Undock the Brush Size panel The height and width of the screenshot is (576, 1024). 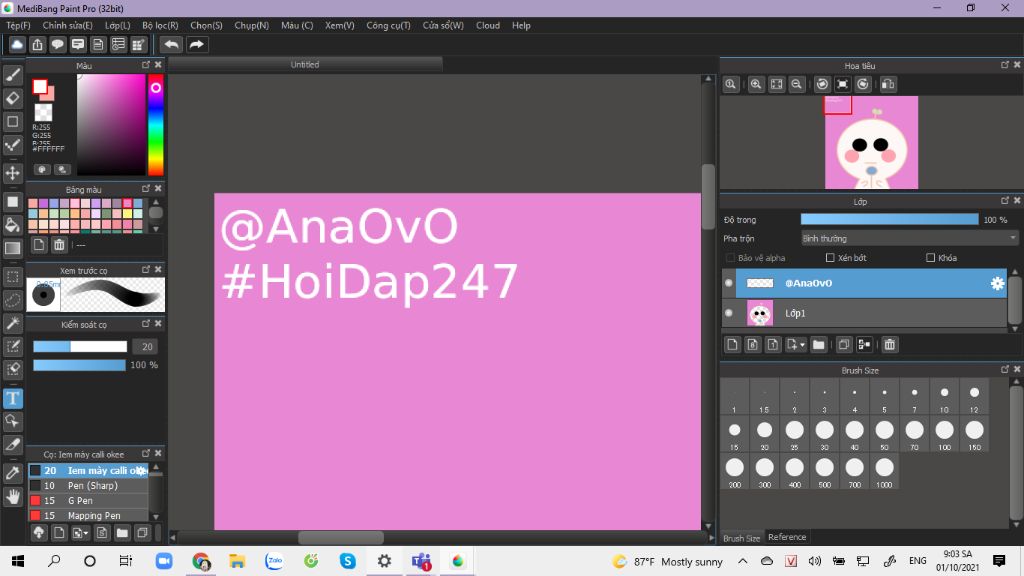pos(1004,369)
